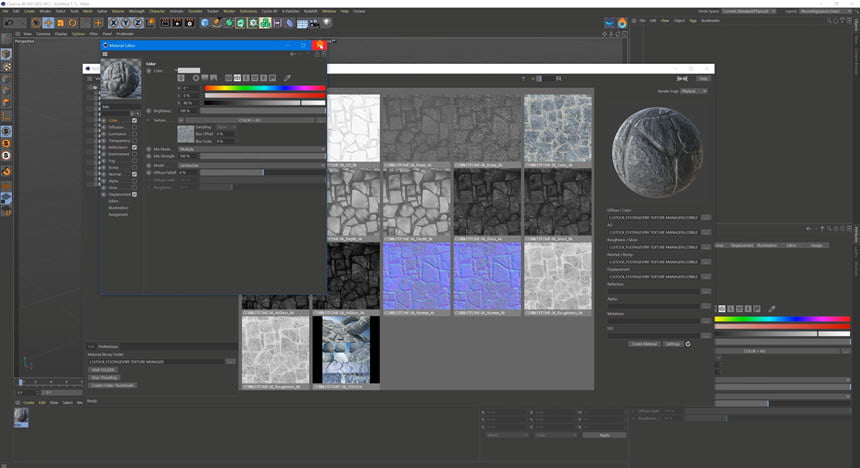Click the Render View clapperboard icon

(x=165, y=23)
